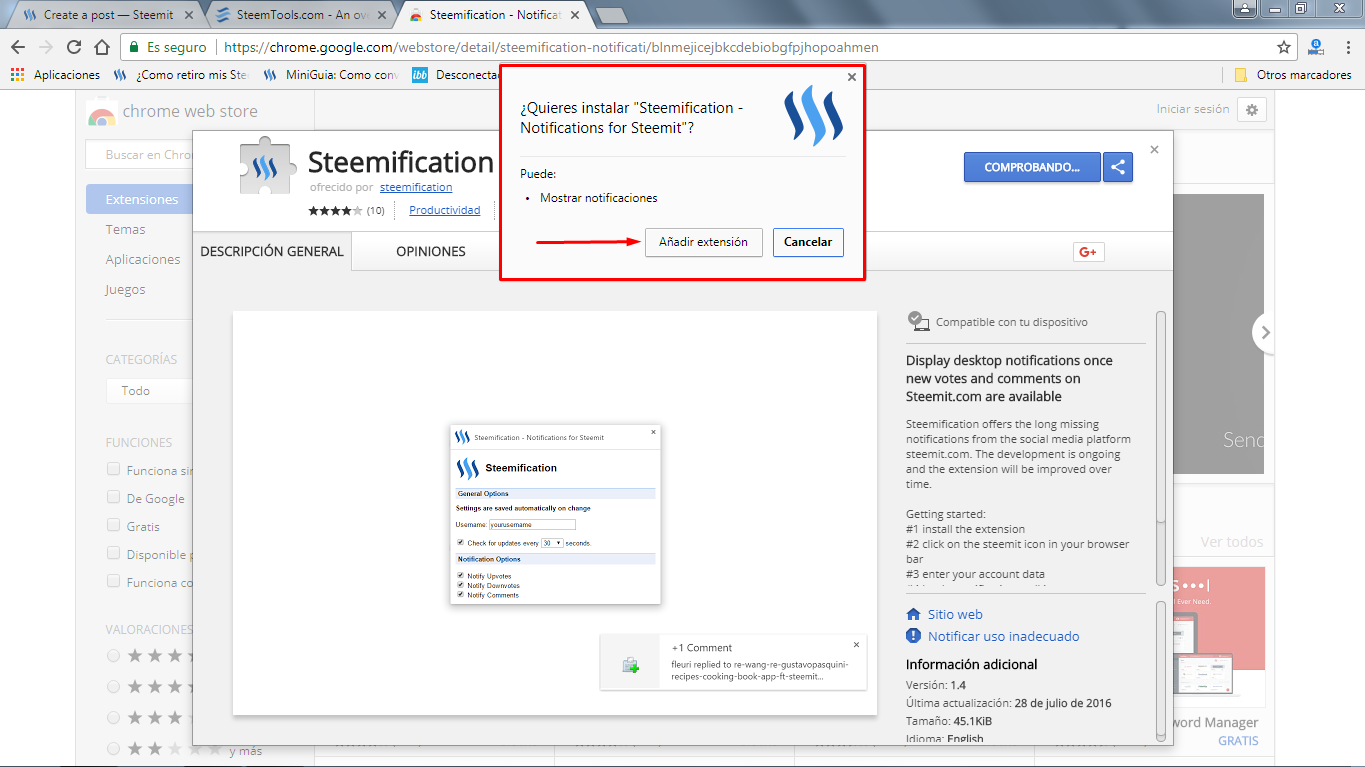Image resolution: width=1365 pixels, height=767 pixels.
Task: Toggle the 'Funciona co…' checkbox
Action: pyautogui.click(x=114, y=582)
